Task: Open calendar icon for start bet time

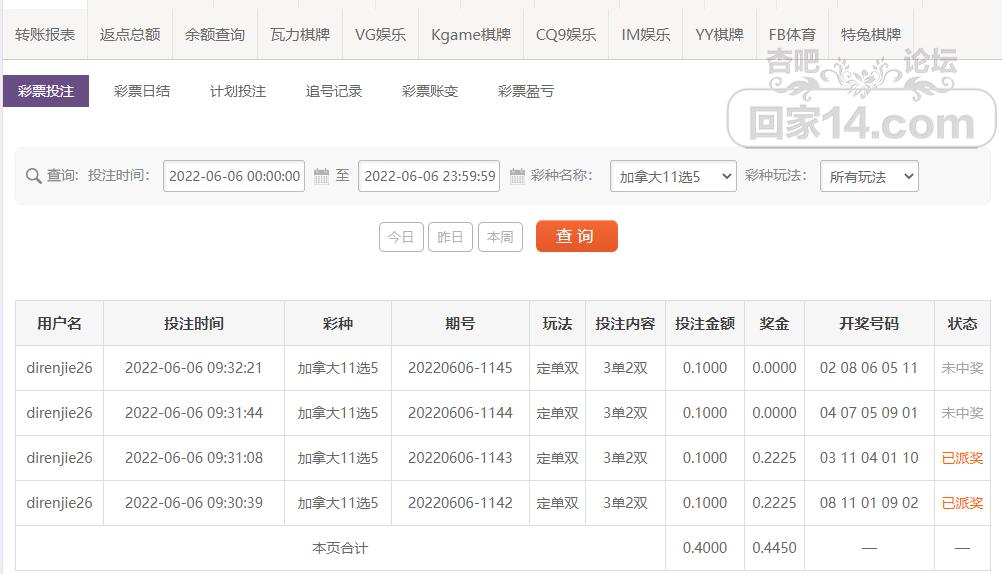Action: [x=321, y=176]
